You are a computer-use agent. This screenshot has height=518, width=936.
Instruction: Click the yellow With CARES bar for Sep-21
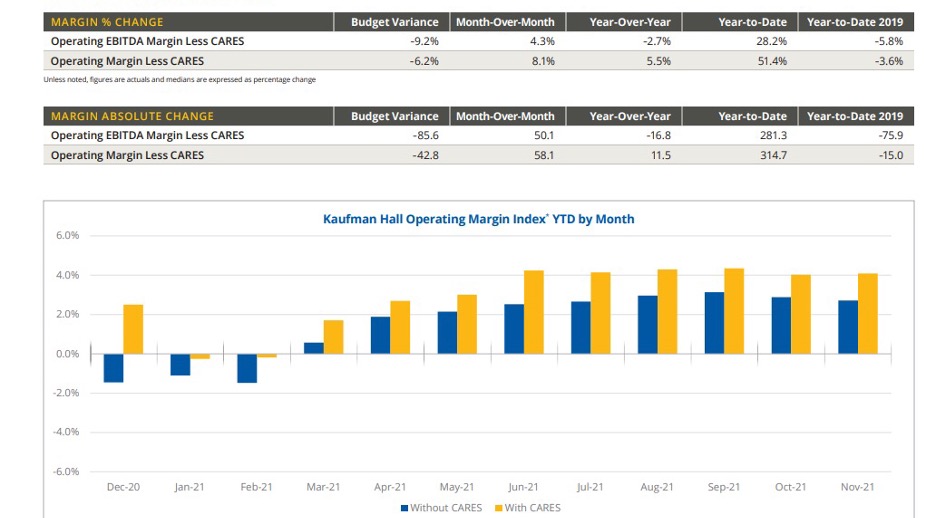[734, 312]
